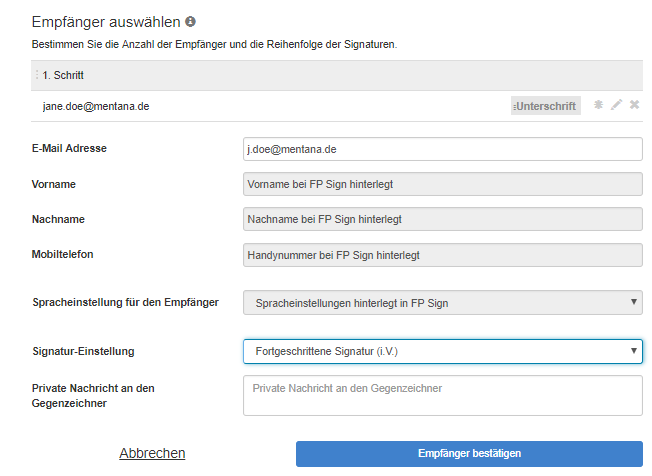Click the info icon beside Empfänger auswählen
Image resolution: width=652 pixels, height=476 pixels.
tap(190, 22)
